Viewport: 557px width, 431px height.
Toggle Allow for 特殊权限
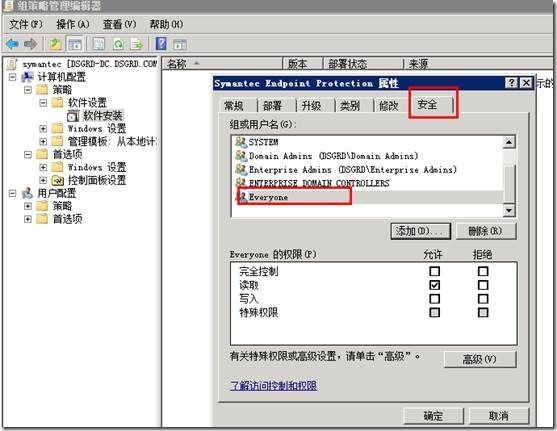434,312
